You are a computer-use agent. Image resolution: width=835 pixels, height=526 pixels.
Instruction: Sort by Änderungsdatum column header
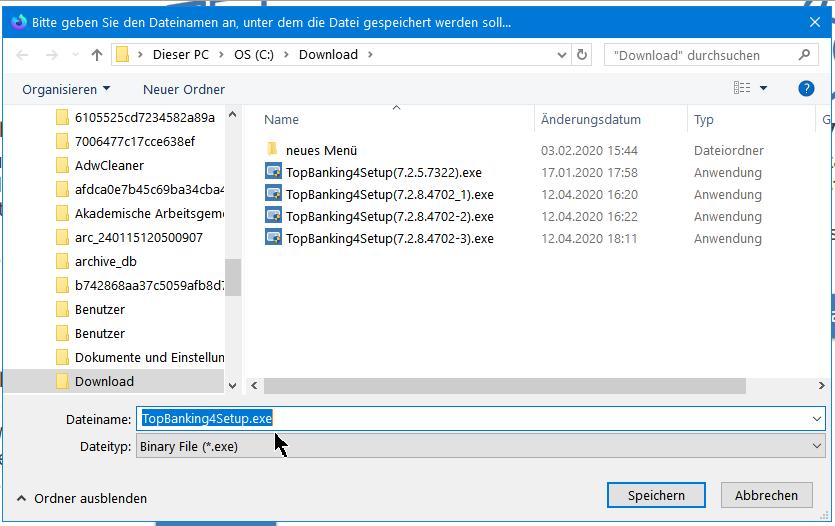pyautogui.click(x=590, y=119)
